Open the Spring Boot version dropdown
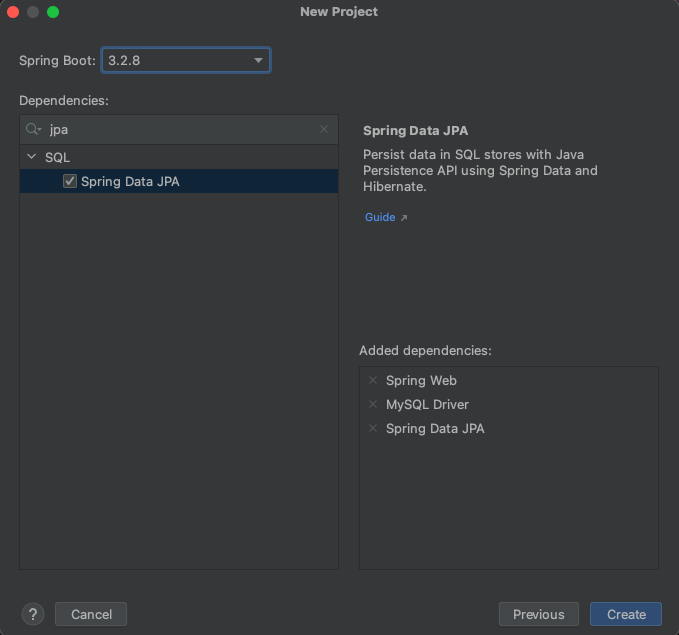 pos(186,60)
